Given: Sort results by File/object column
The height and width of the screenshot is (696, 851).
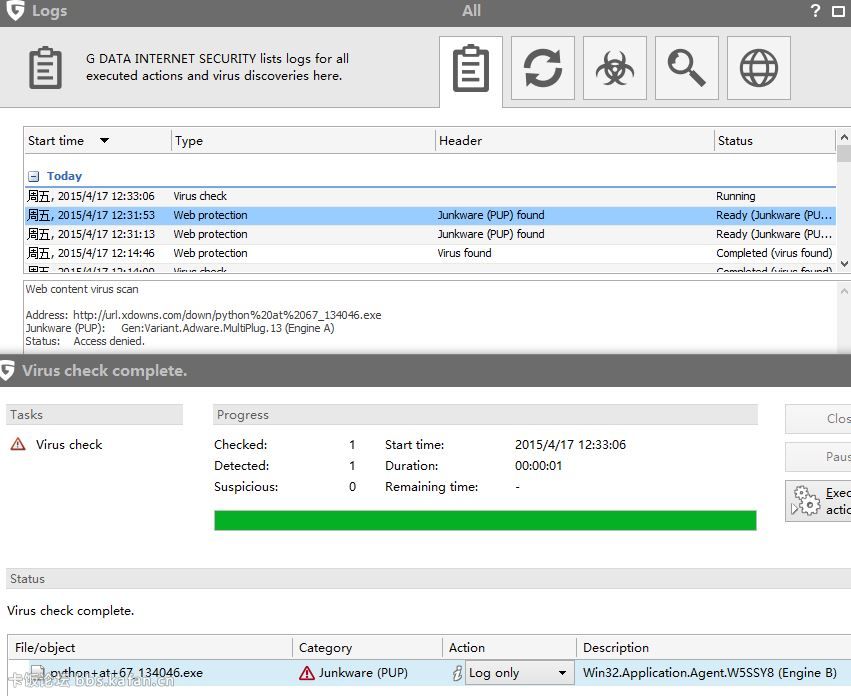Looking at the screenshot, I should click(x=150, y=648).
